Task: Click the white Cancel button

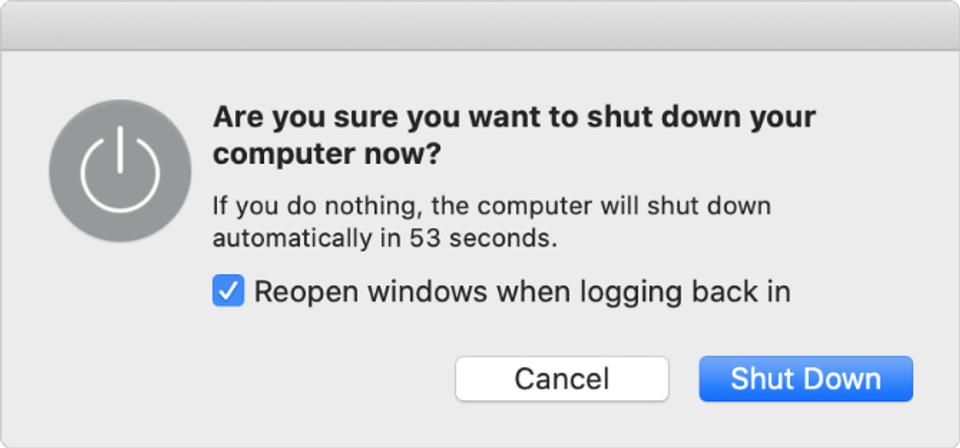Action: pyautogui.click(x=562, y=379)
